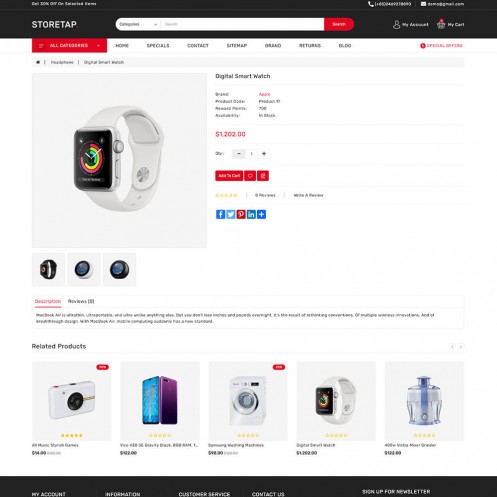Show next related products with right arrow

pos(461,347)
